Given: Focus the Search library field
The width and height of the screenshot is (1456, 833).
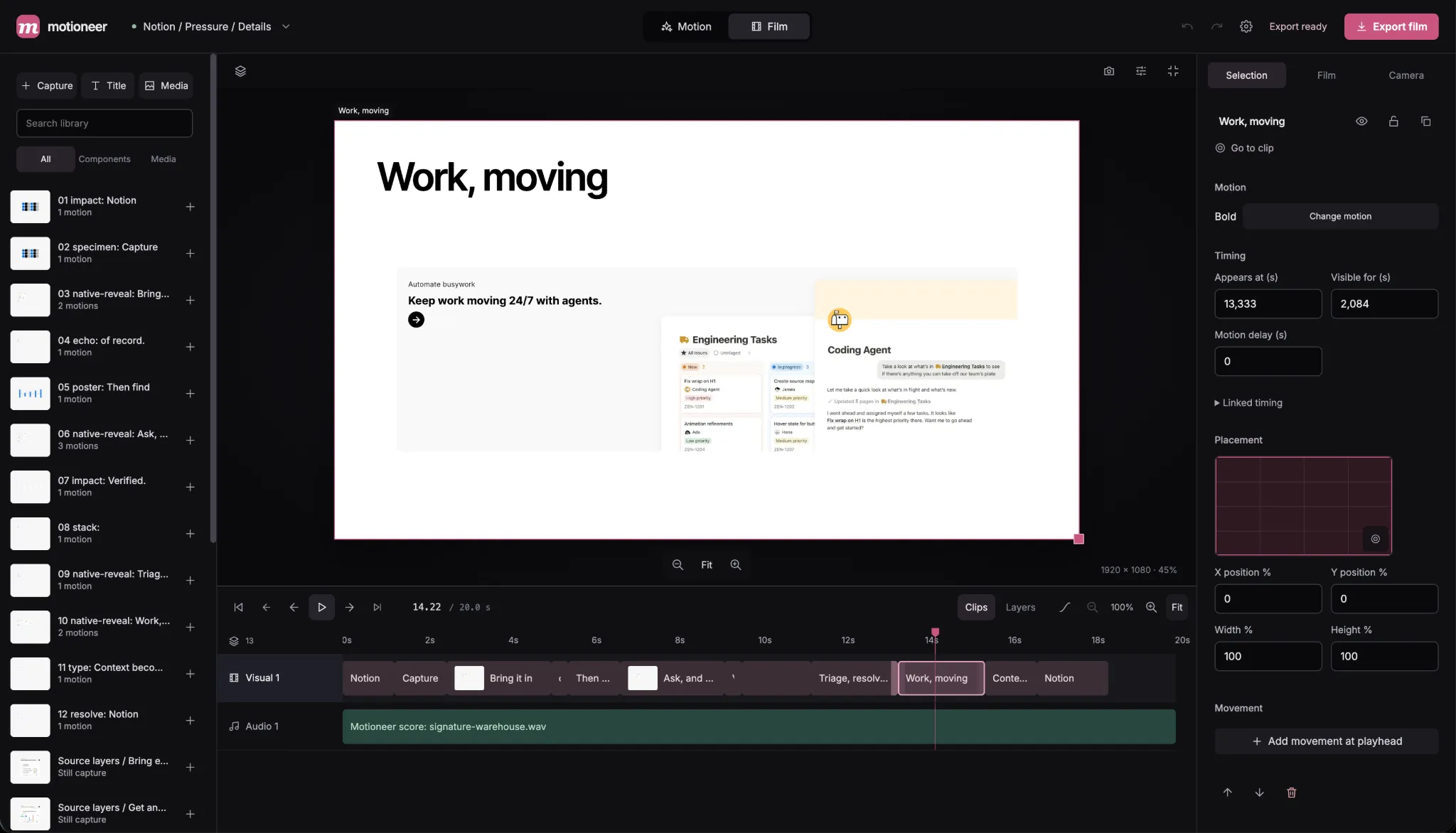Looking at the screenshot, I should tap(105, 123).
